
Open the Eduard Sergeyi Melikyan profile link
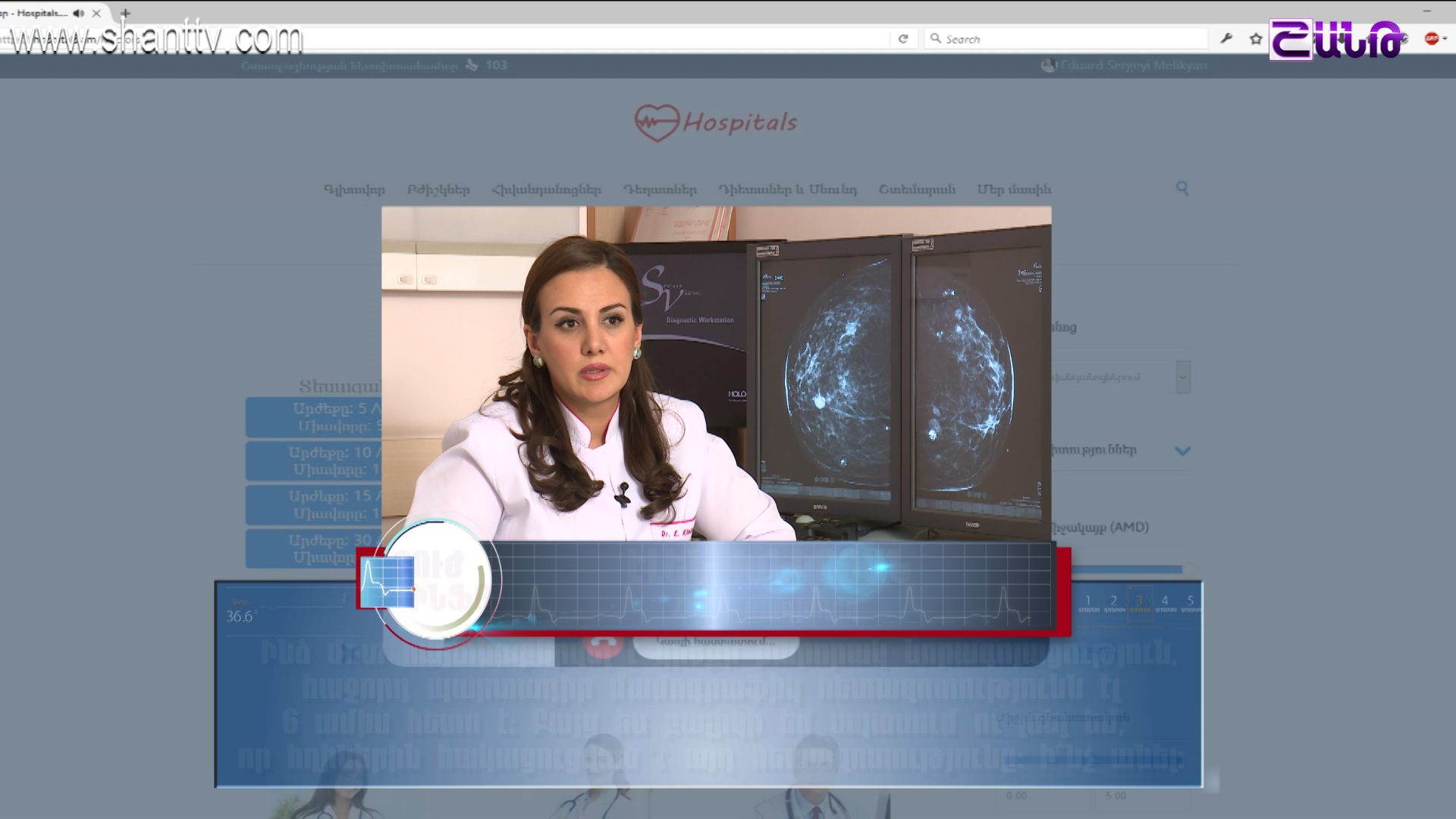pyautogui.click(x=1125, y=65)
